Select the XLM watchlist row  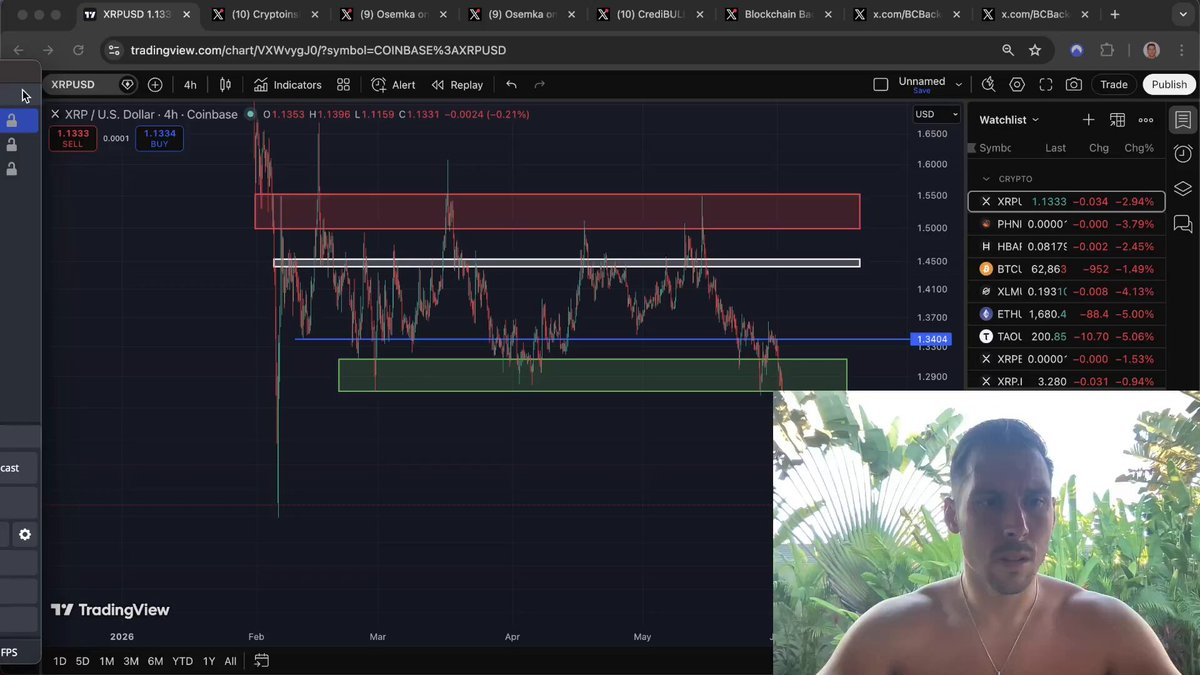pyautogui.click(x=1066, y=291)
